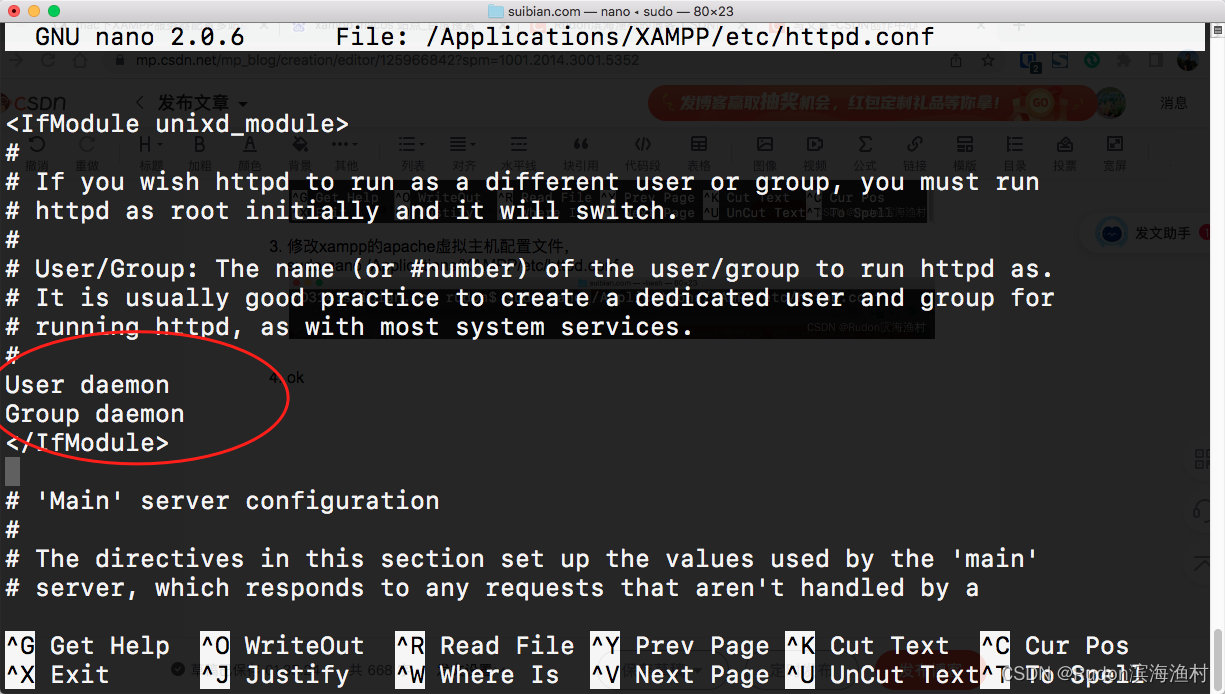Bookmark the page with the star icon

(988, 60)
